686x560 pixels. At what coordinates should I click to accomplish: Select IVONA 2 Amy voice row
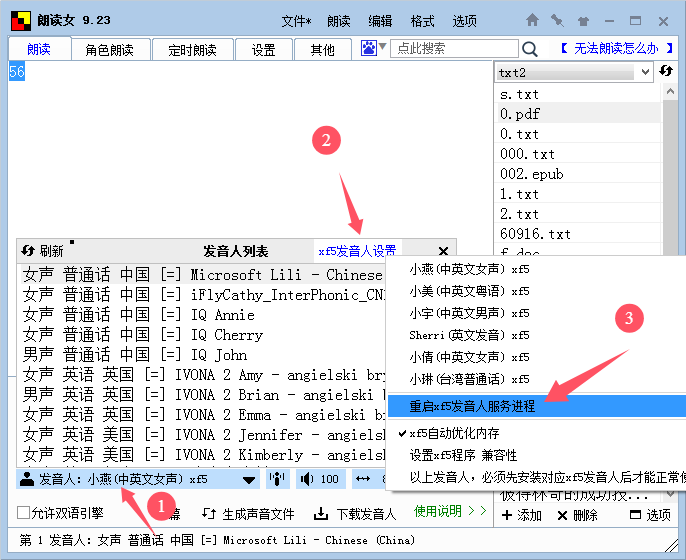click(203, 374)
